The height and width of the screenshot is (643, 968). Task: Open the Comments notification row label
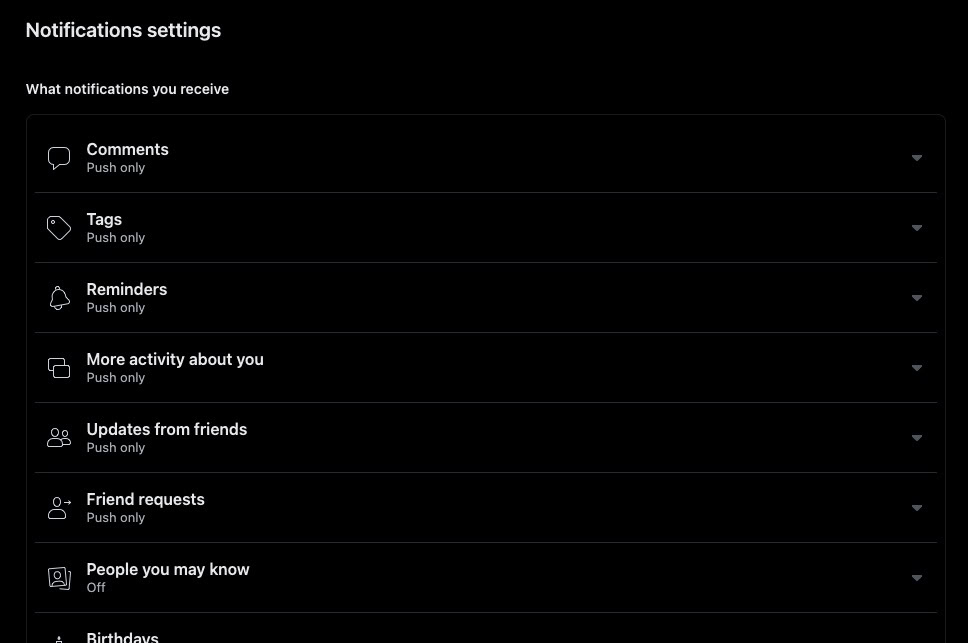click(x=127, y=150)
